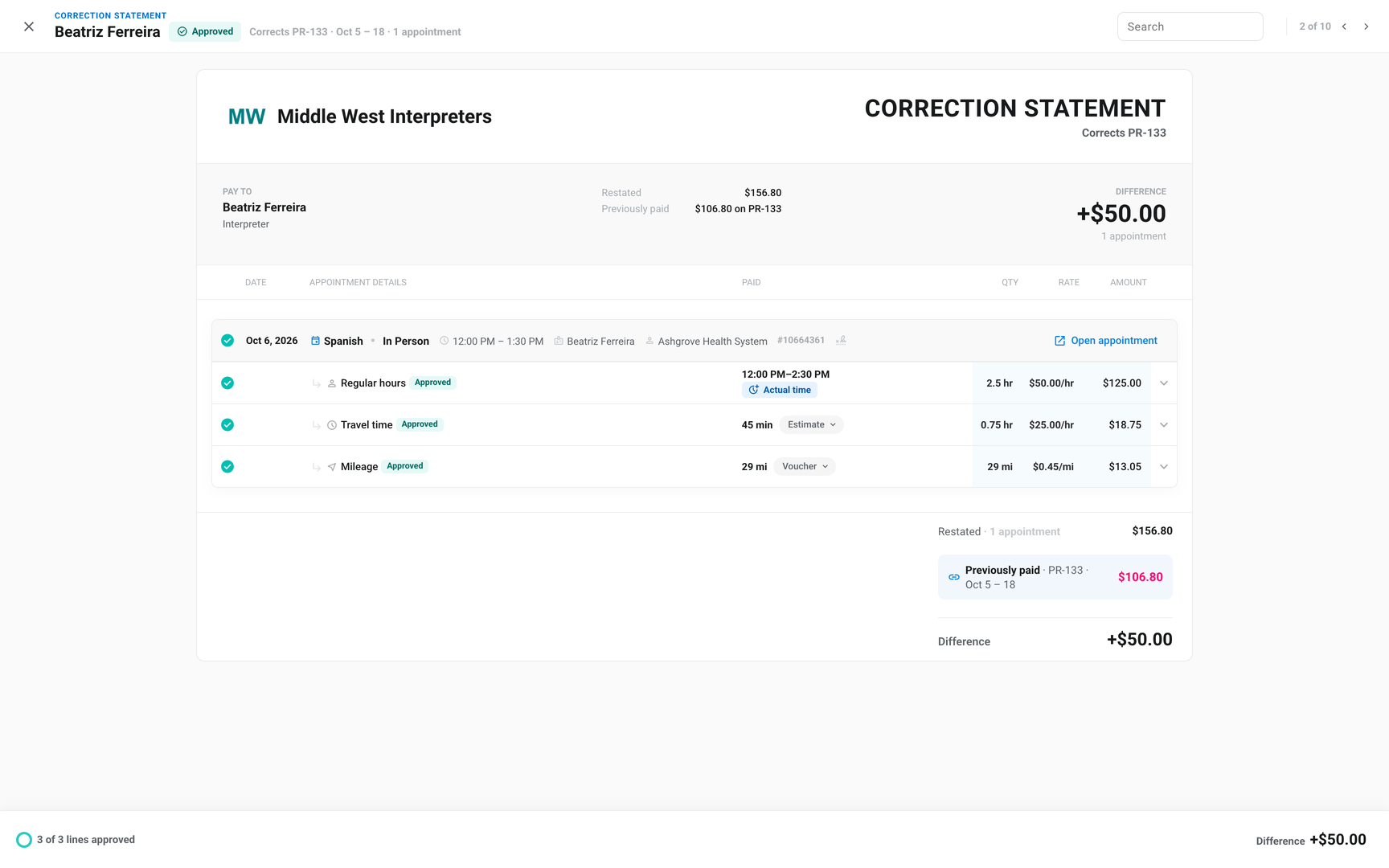Viewport: 1389px width, 868px height.
Task: Click the '2 of 10' pager text
Action: (1315, 27)
